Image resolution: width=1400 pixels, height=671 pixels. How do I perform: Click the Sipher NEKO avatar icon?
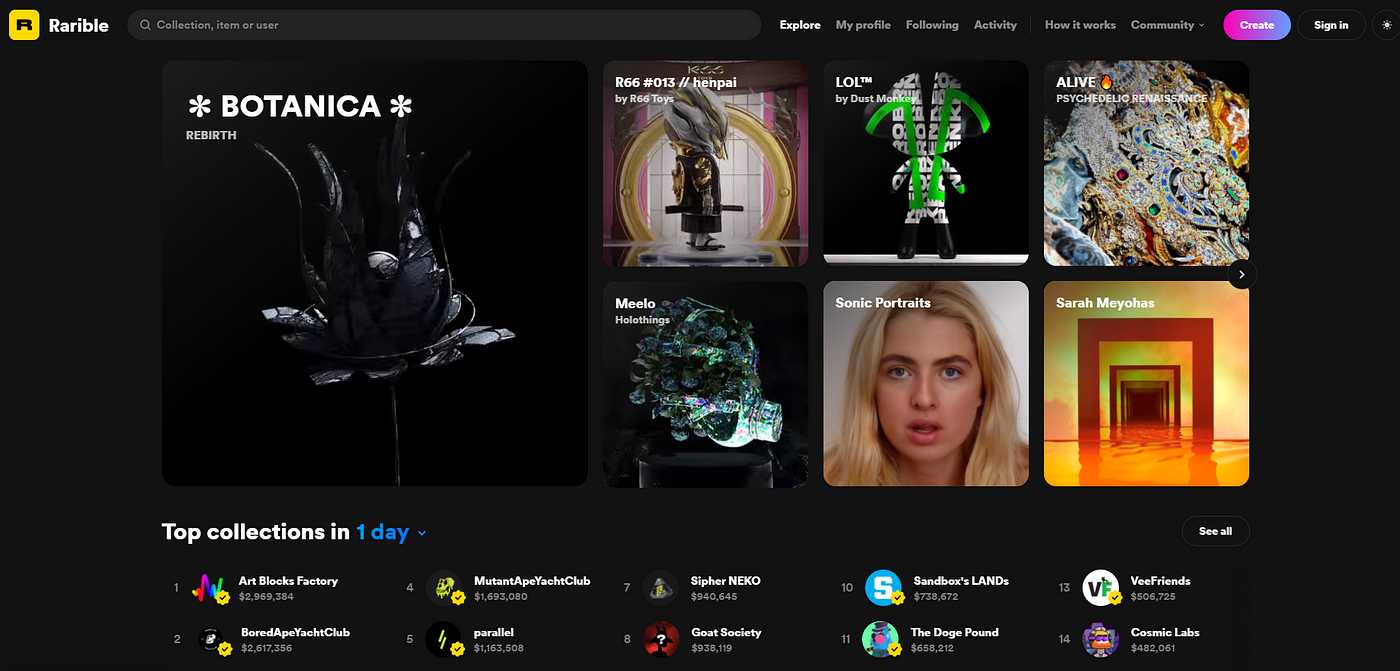[x=661, y=588]
